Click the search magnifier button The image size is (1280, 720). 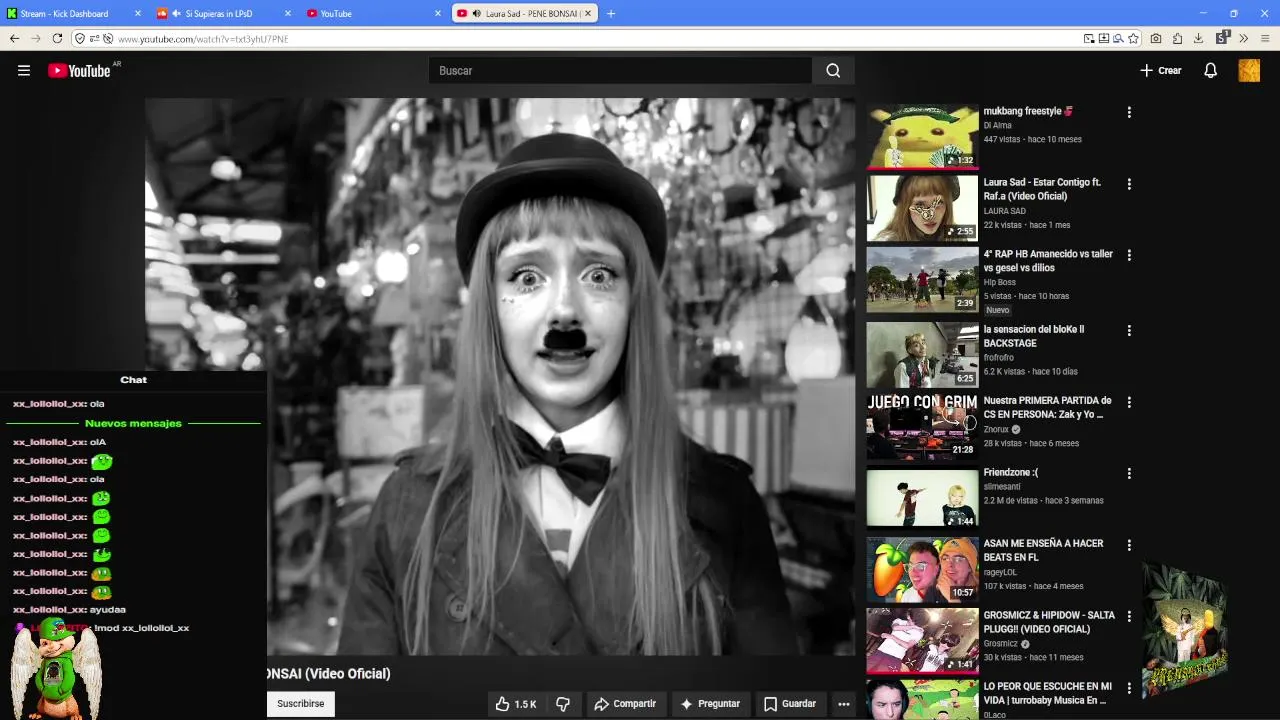click(833, 71)
